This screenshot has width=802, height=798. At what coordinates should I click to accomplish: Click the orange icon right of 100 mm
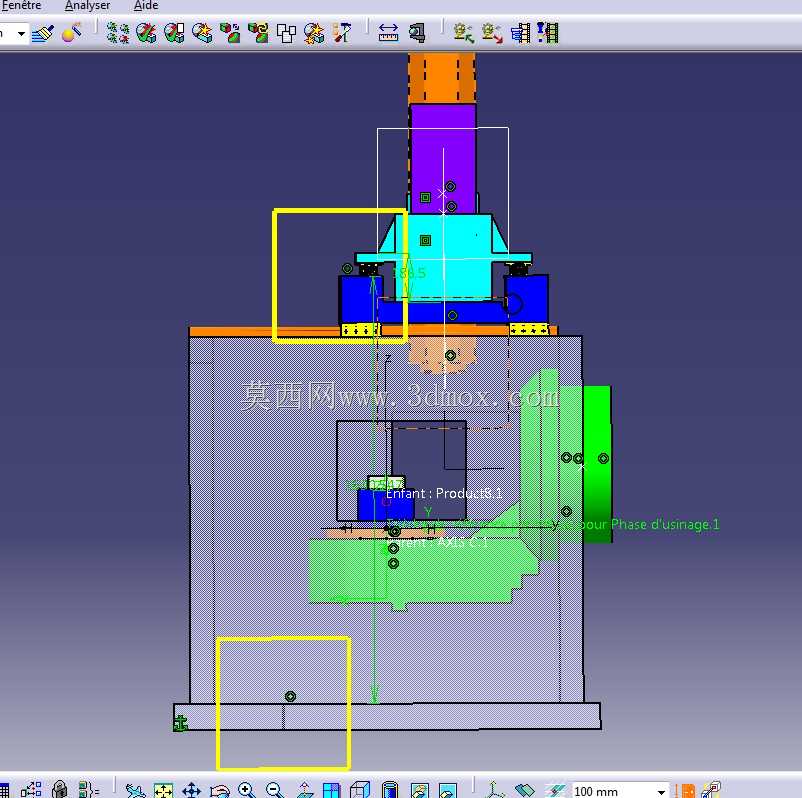click(x=685, y=790)
